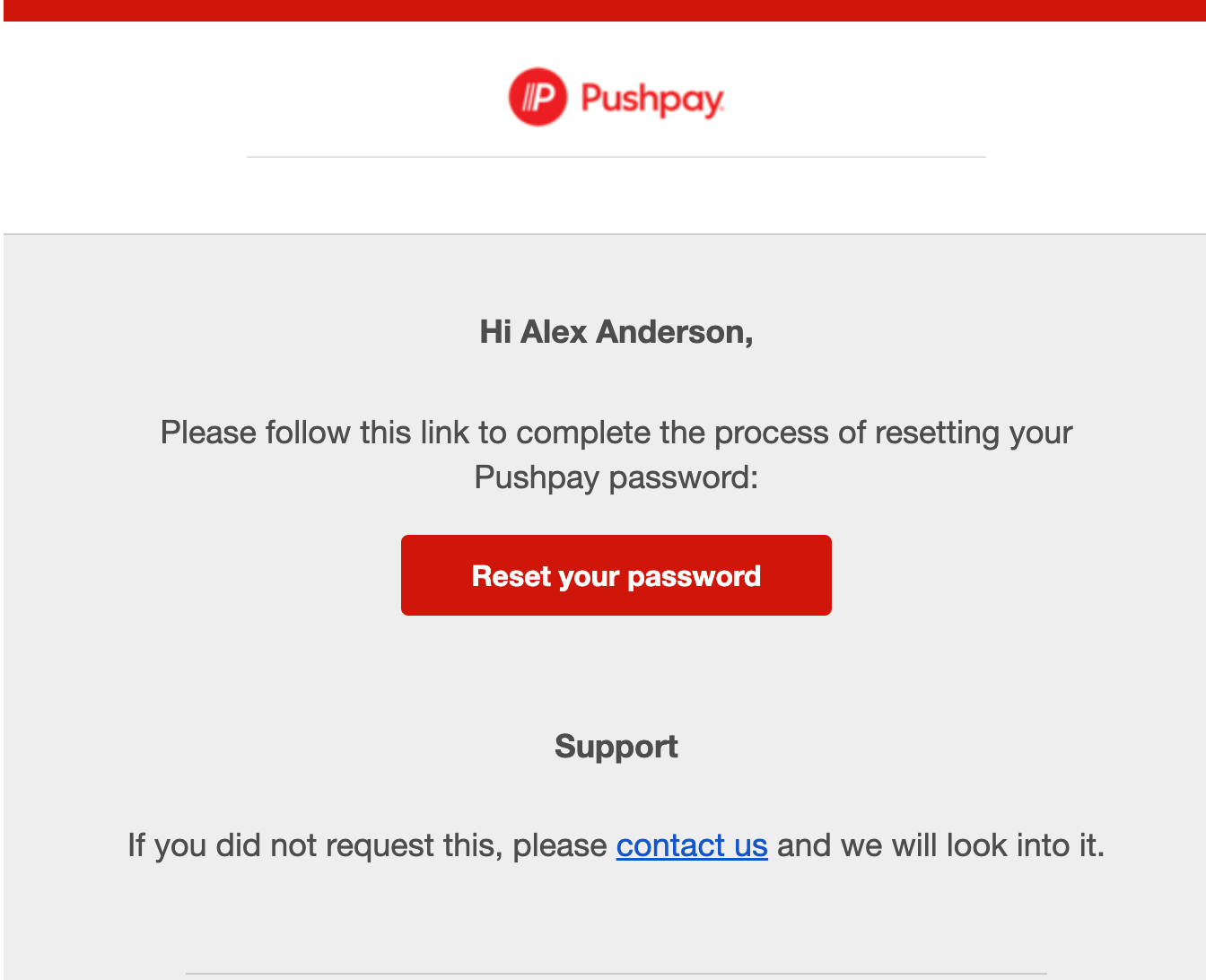Begin password reset via the red button

[616, 575]
